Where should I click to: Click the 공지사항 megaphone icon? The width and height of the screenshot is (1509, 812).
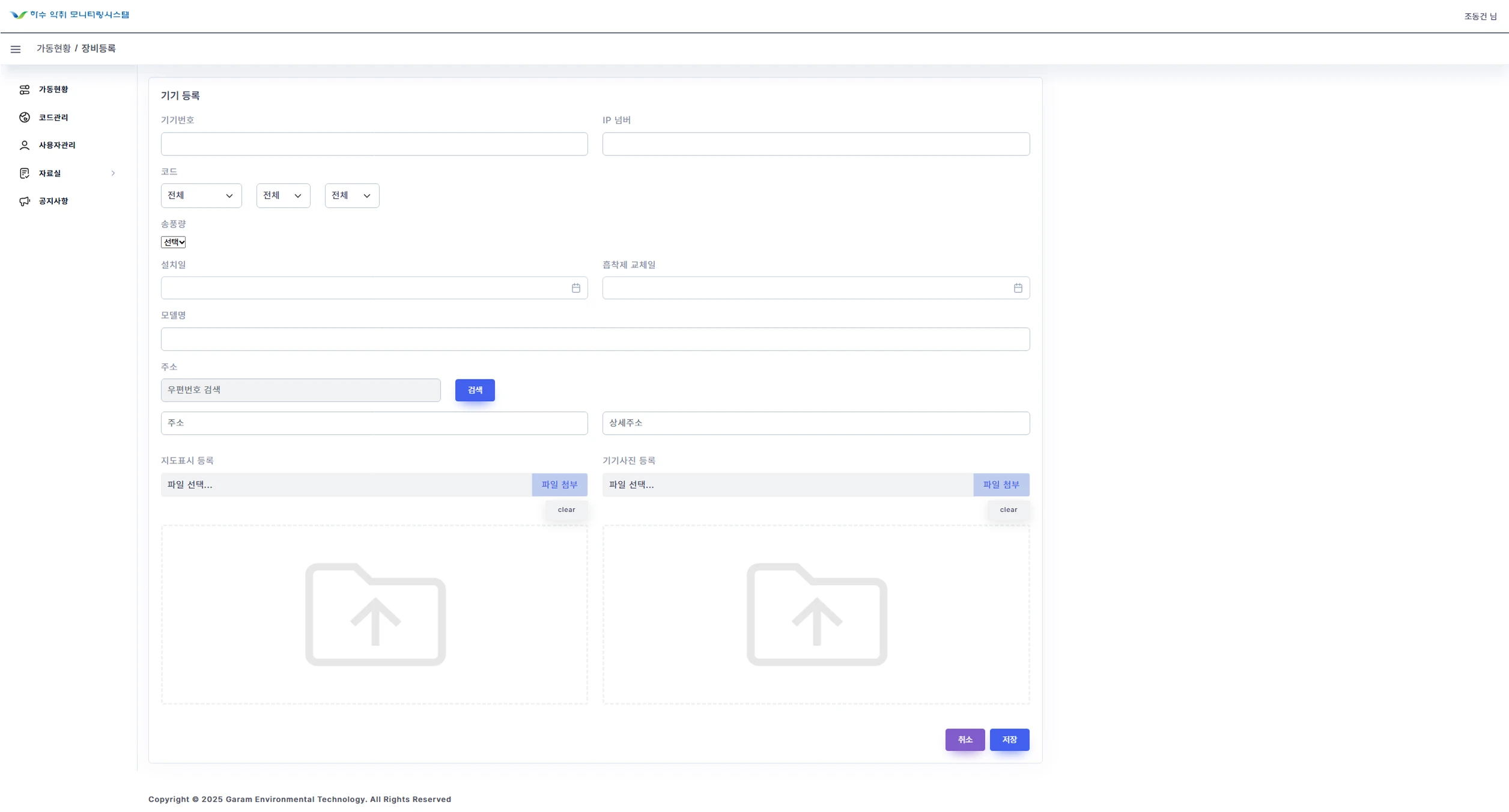tap(25, 201)
